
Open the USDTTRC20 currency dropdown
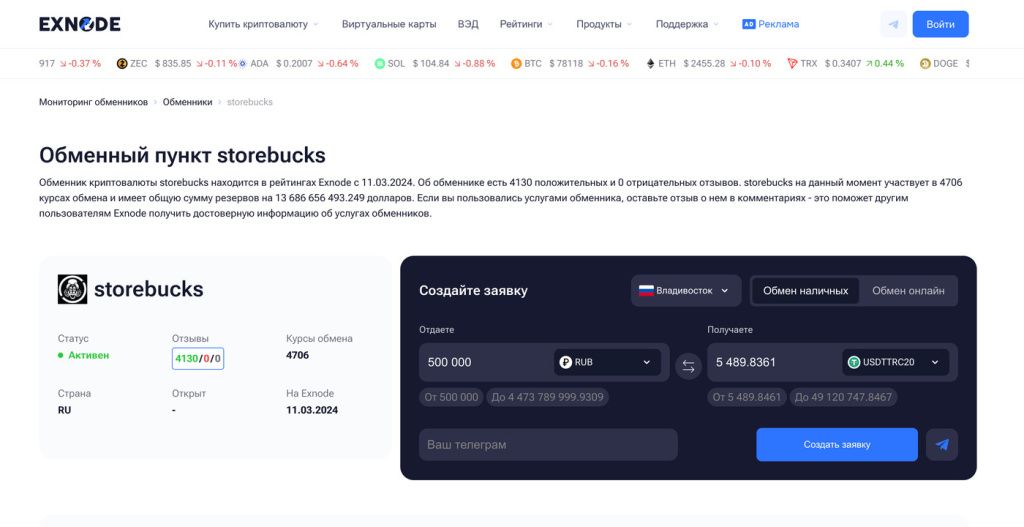tap(895, 362)
